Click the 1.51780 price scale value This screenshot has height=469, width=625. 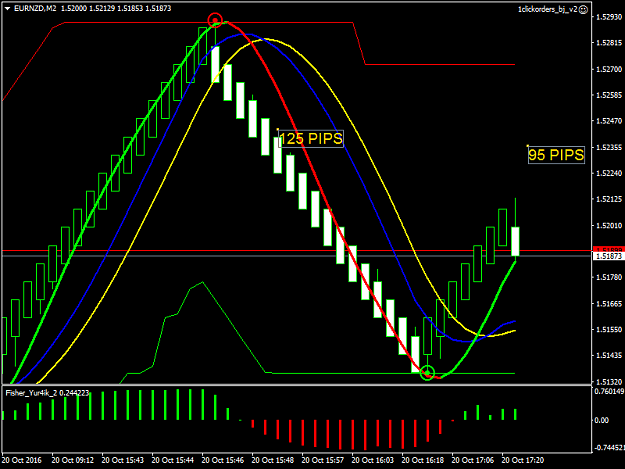(609, 277)
